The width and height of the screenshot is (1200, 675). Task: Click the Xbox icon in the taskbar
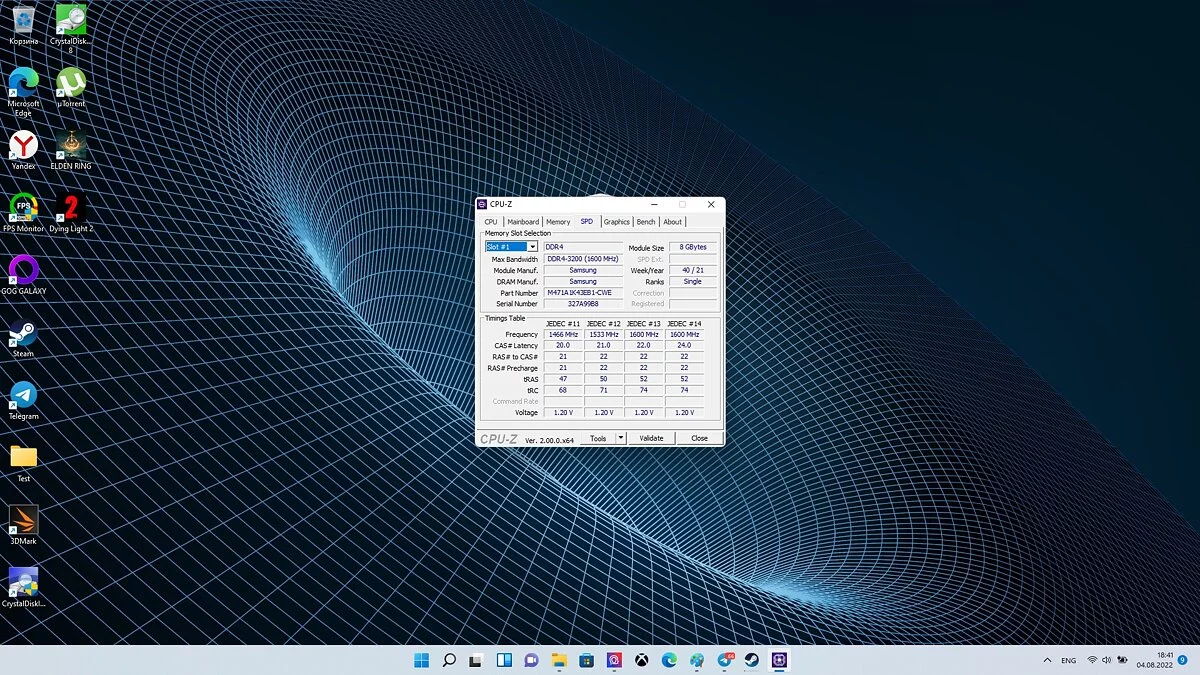[642, 660]
